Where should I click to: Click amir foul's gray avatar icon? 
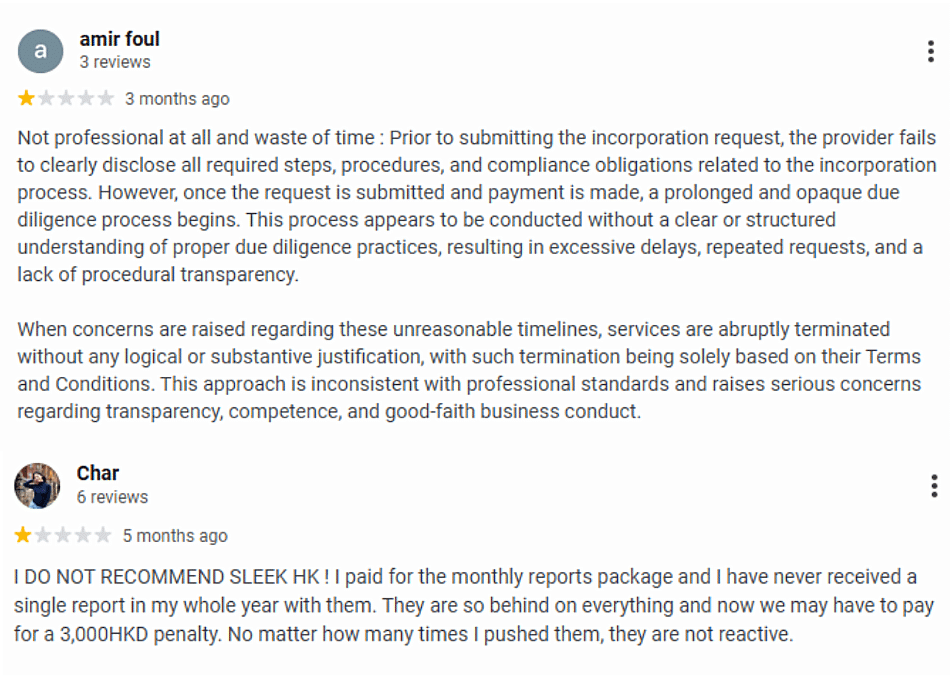40,51
